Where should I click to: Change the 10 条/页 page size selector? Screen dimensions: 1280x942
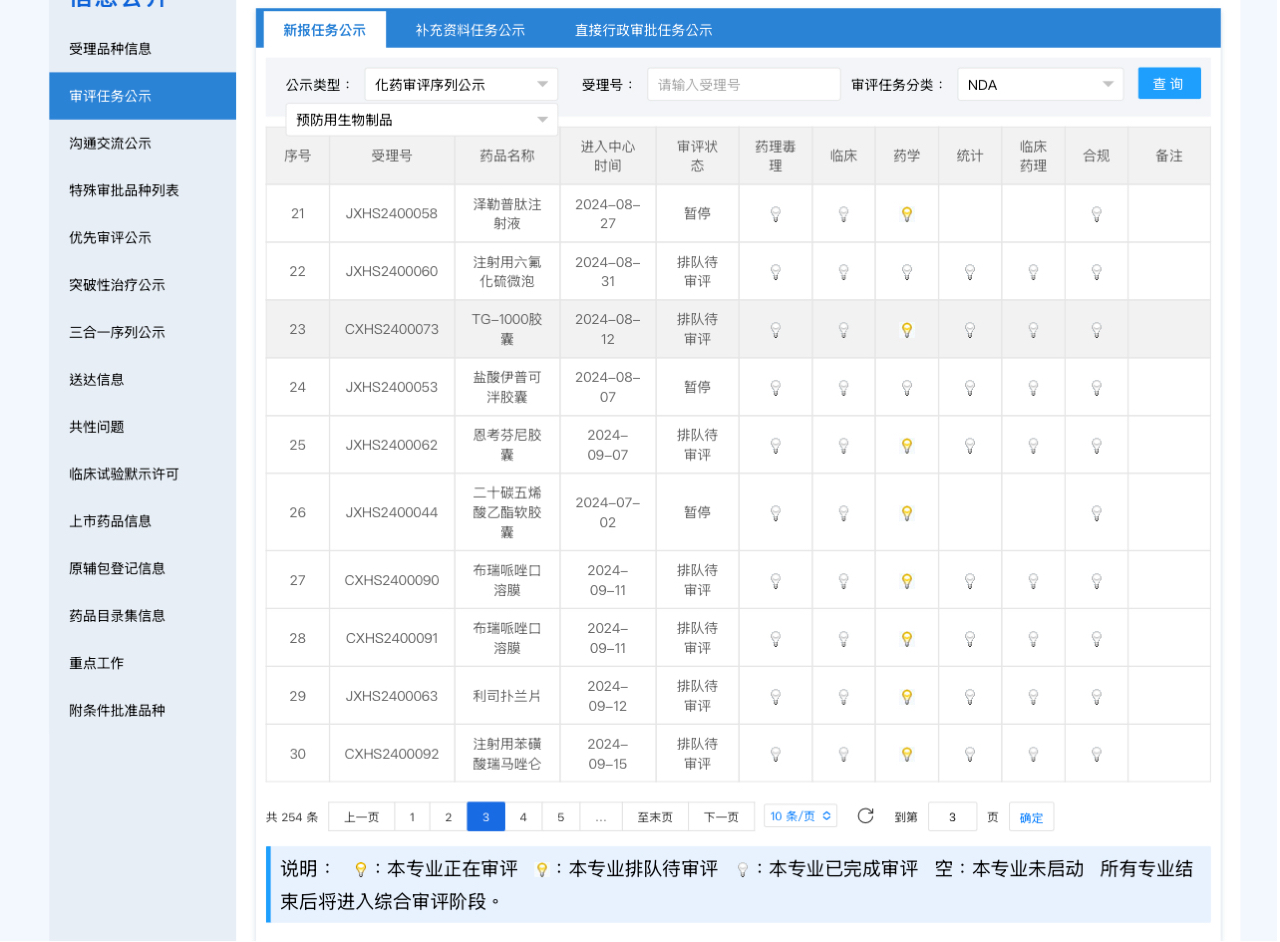(800, 816)
